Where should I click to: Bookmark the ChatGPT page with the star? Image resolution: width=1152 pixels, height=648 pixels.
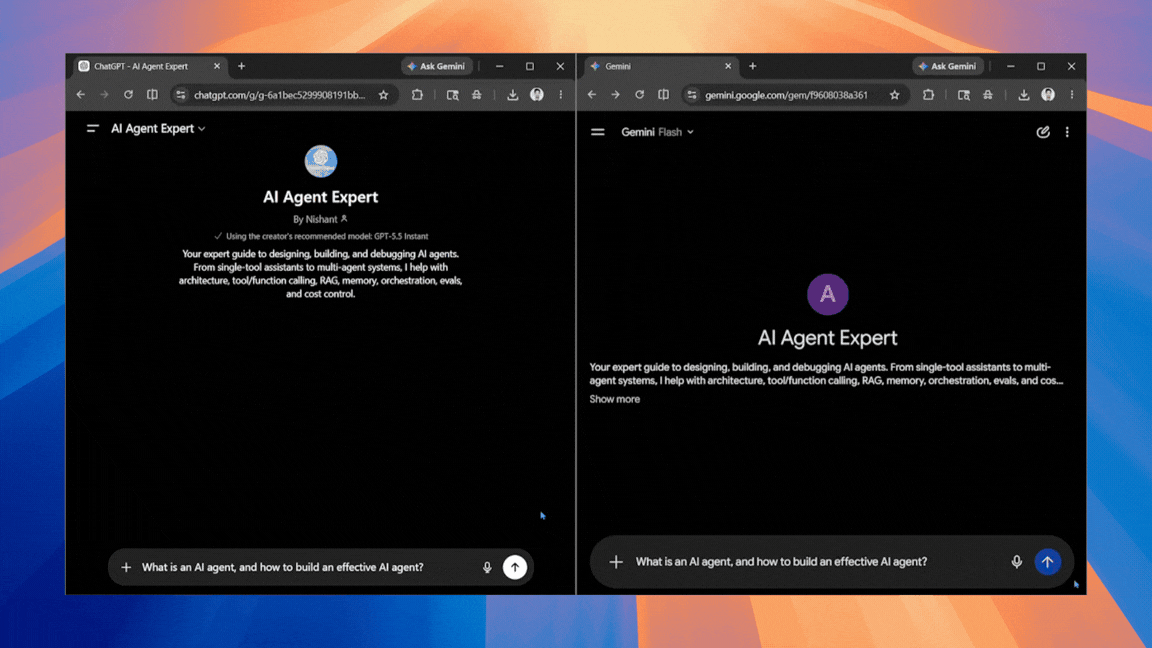click(384, 95)
